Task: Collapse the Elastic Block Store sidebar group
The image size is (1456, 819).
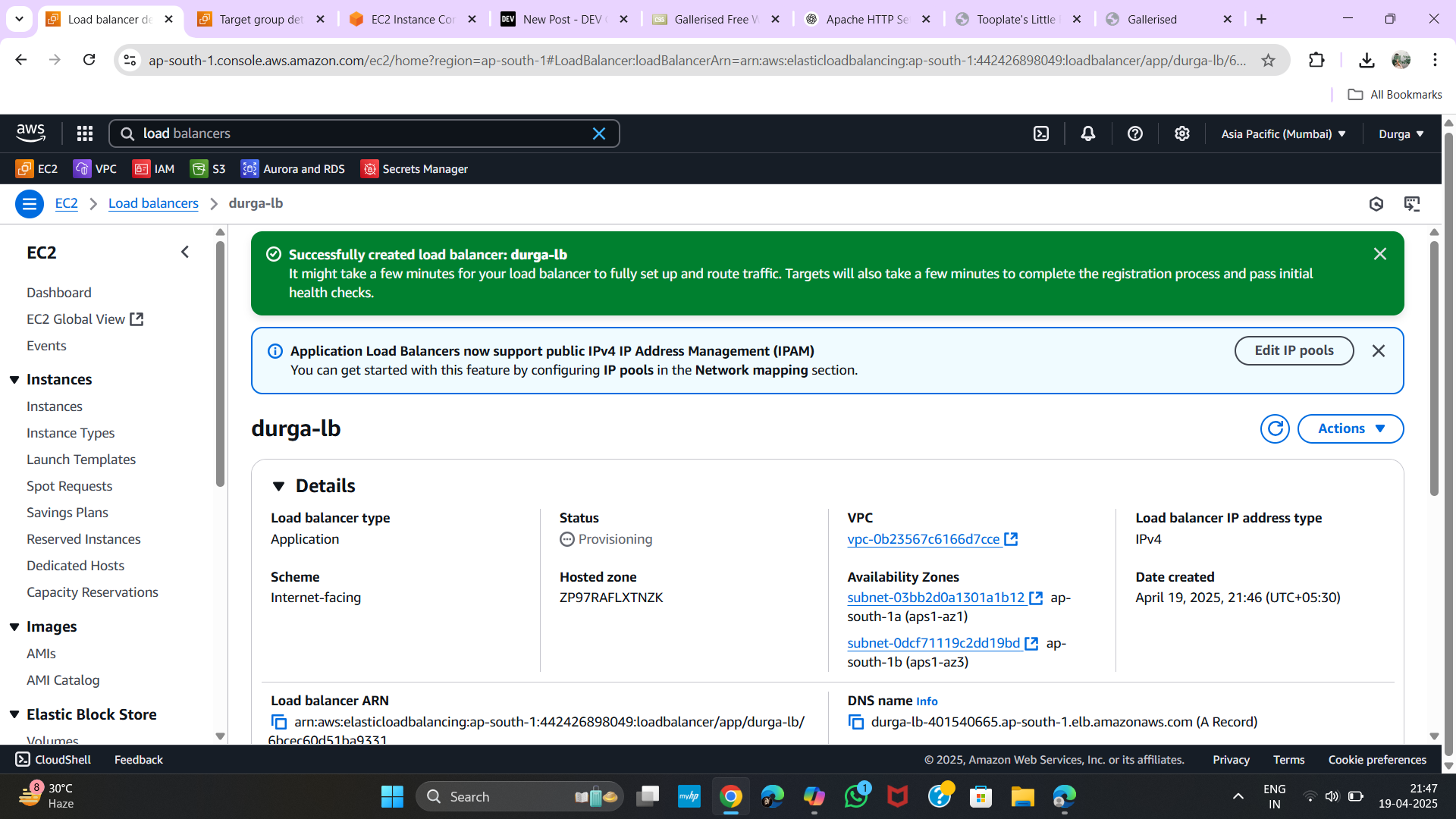Action: click(x=14, y=715)
